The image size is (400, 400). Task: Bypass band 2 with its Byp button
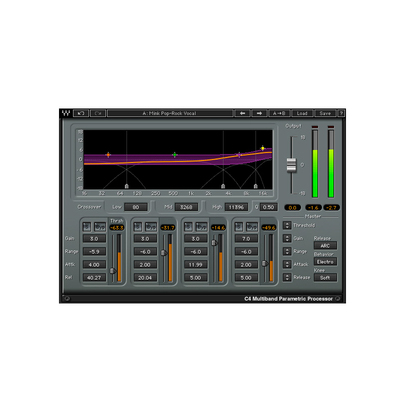coord(151,227)
